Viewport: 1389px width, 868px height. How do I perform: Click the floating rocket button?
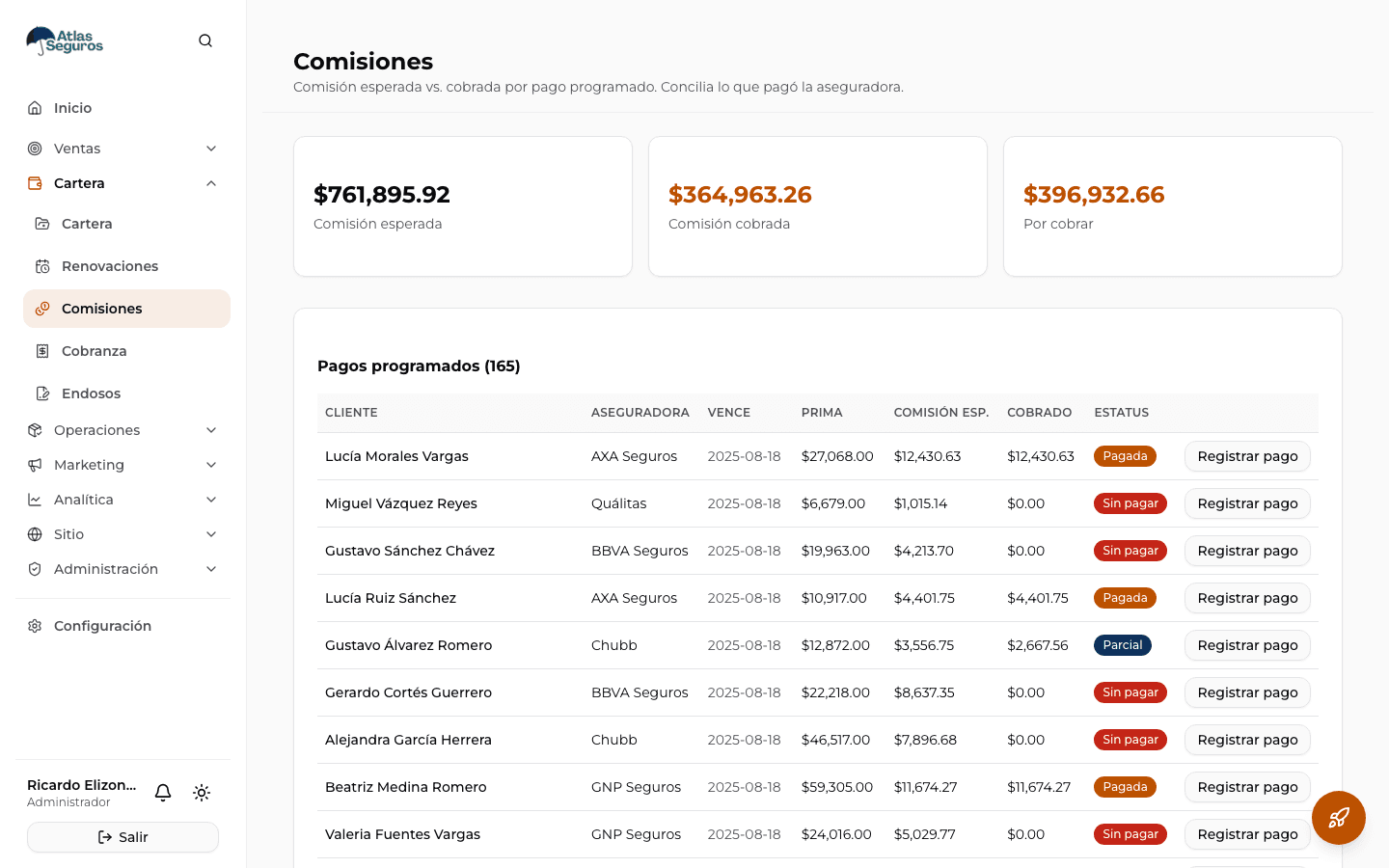pos(1339,818)
